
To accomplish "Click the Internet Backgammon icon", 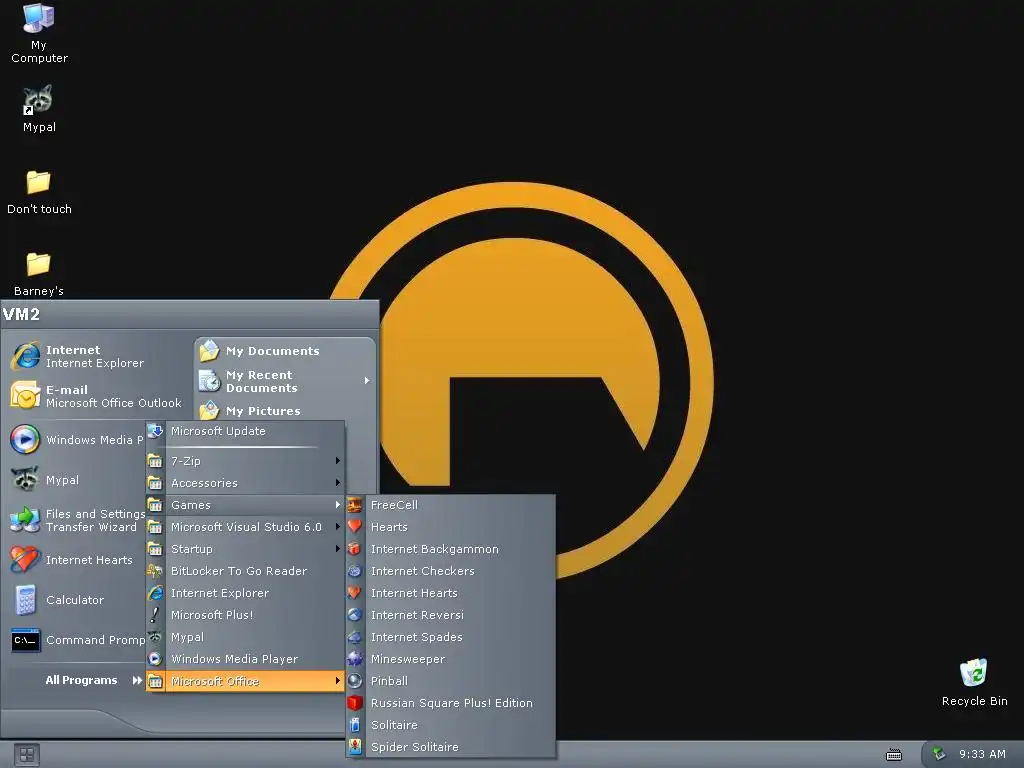I will click(355, 549).
